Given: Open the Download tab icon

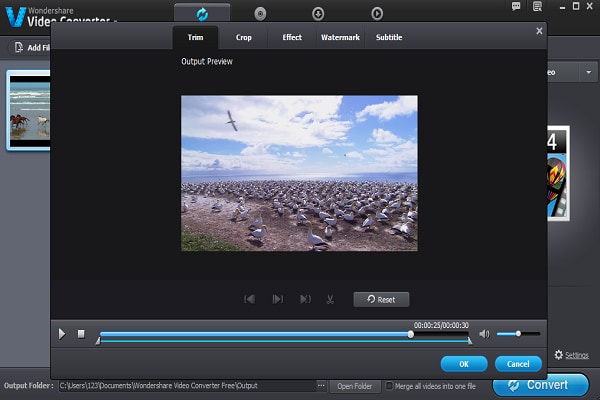Looking at the screenshot, I should pyautogui.click(x=318, y=14).
